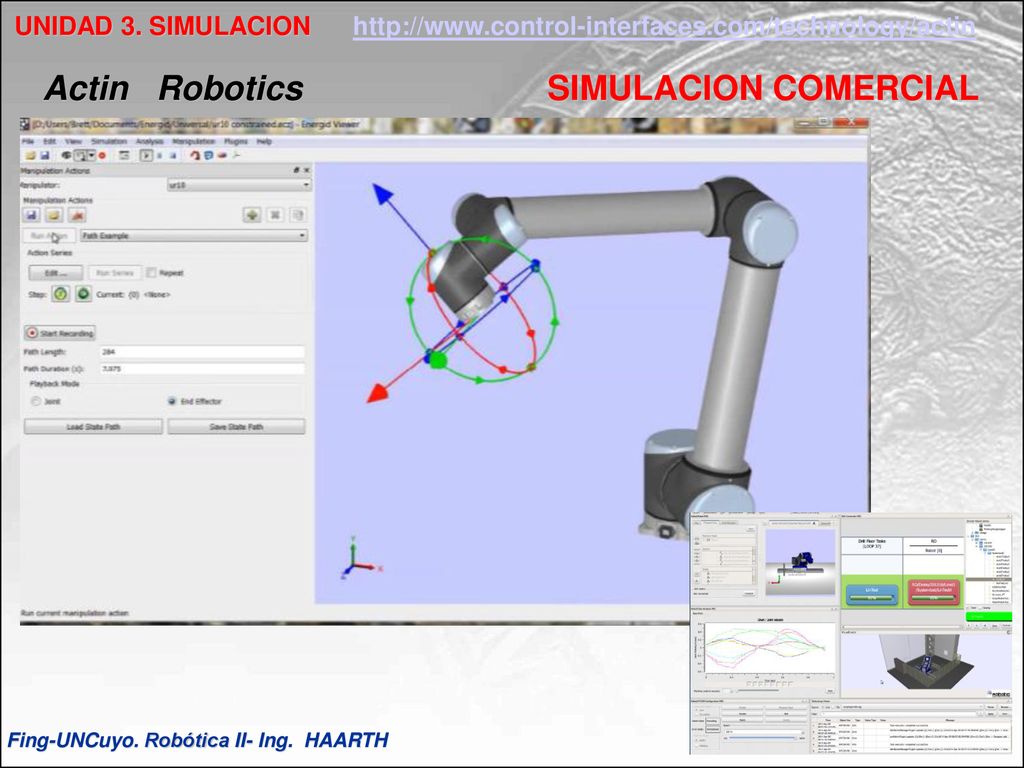Open the Simulation menu
This screenshot has height=768, width=1024.
[108, 141]
